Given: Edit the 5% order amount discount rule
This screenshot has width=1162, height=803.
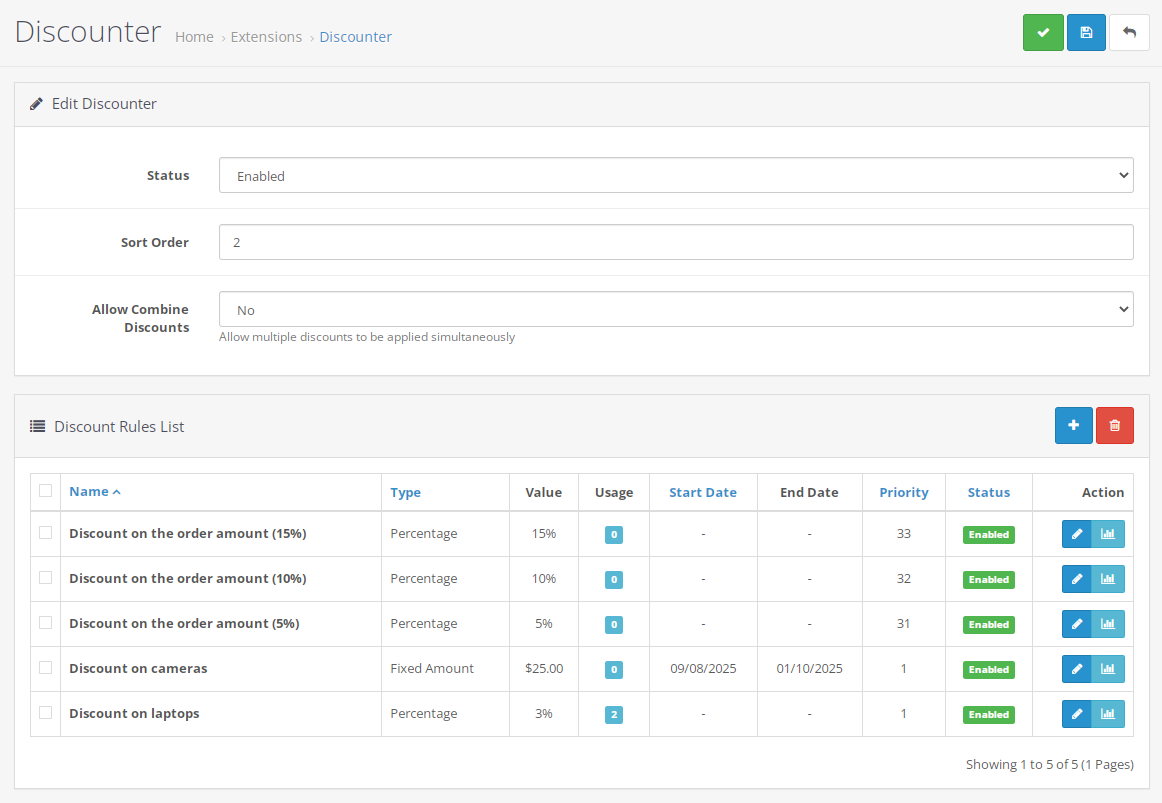Looking at the screenshot, I should 1077,624.
